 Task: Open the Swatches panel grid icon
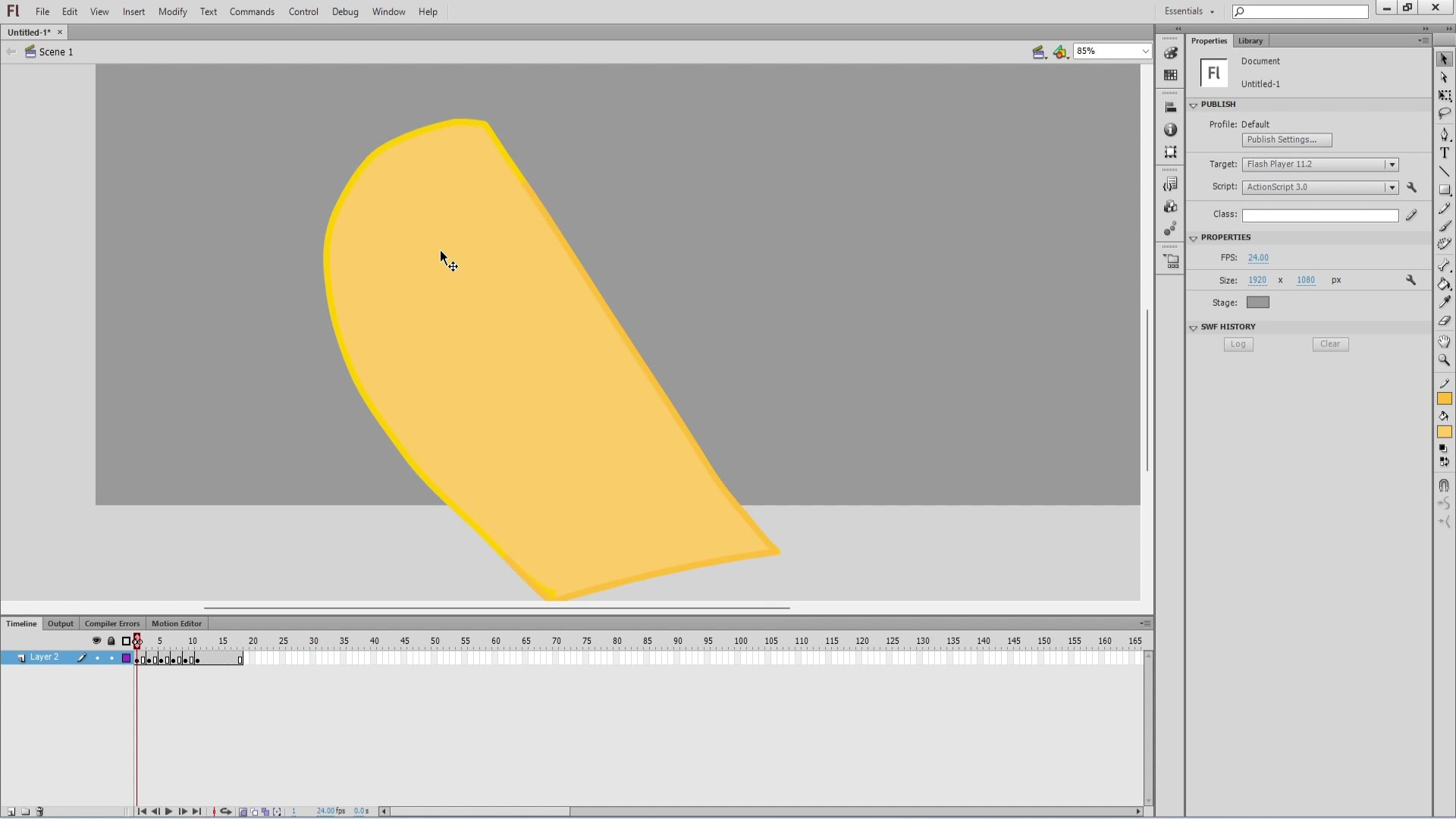coord(1171,75)
